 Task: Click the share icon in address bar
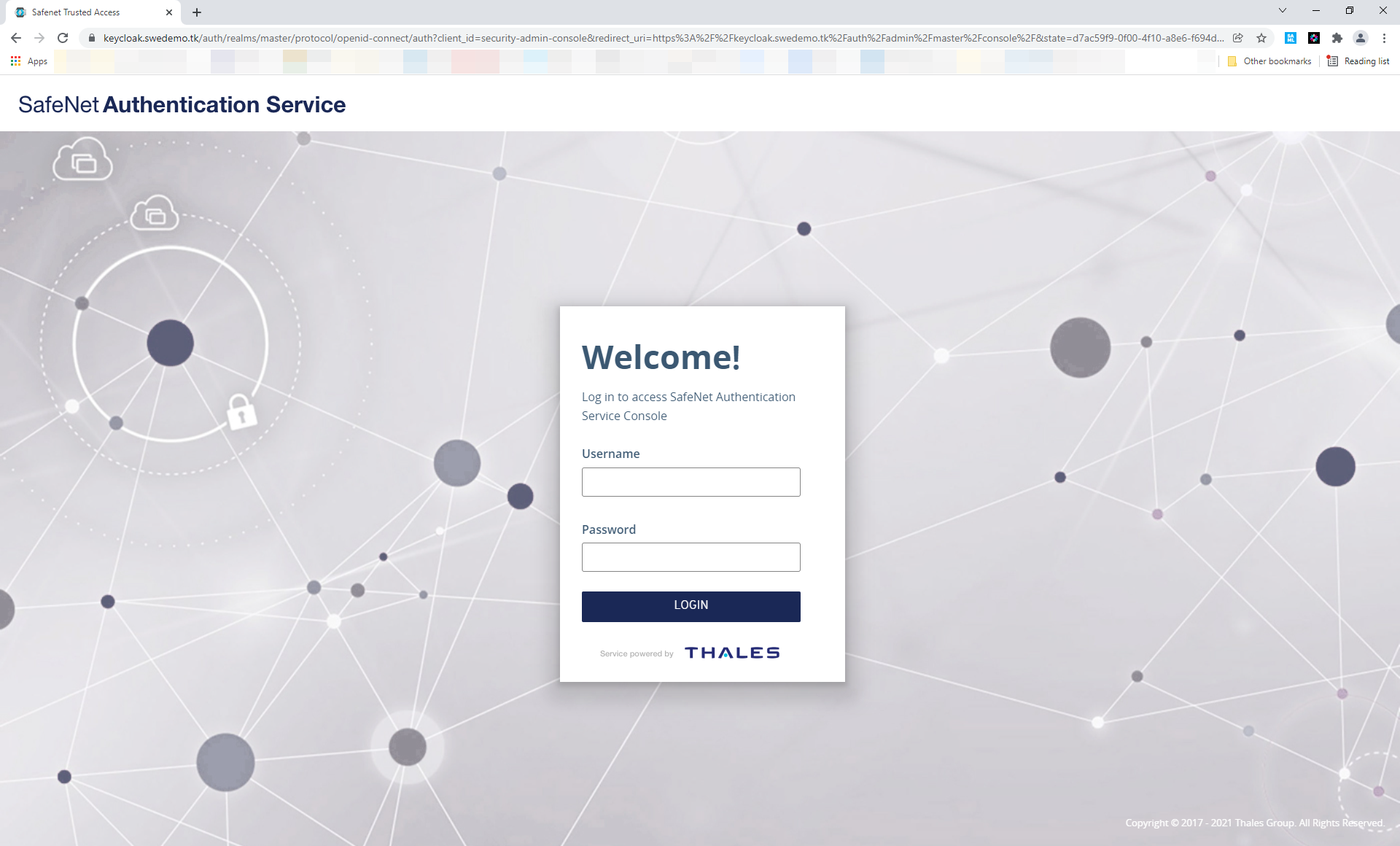[1237, 37]
